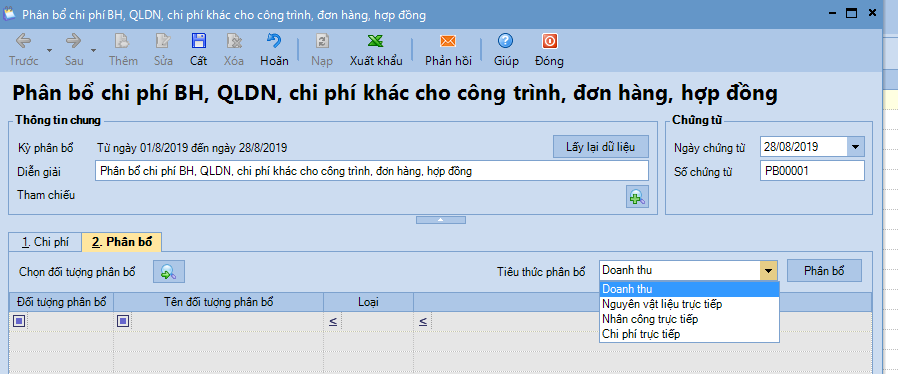Viewport: 898px width, 374px height.
Task: Save with the Cất floppy disk icon
Action: pyautogui.click(x=199, y=41)
